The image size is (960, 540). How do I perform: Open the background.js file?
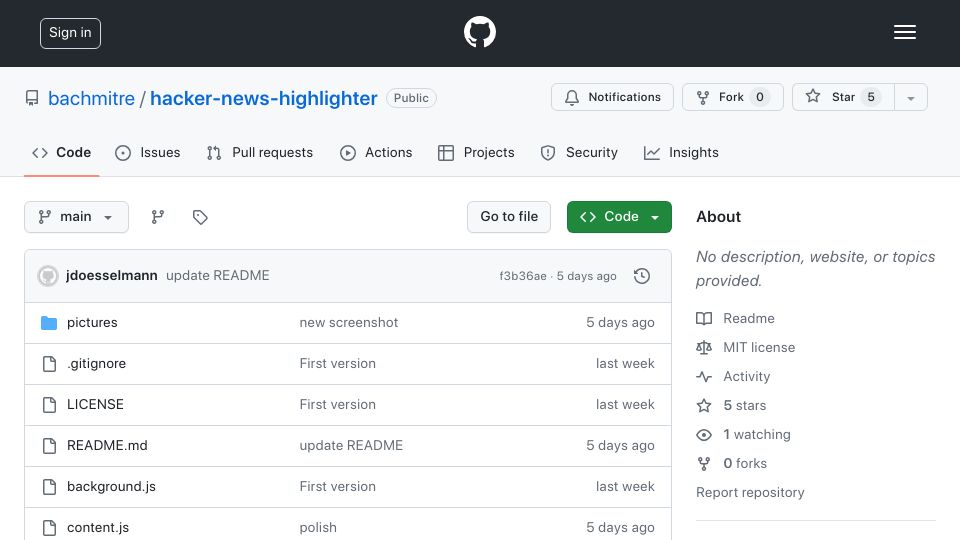(x=111, y=487)
